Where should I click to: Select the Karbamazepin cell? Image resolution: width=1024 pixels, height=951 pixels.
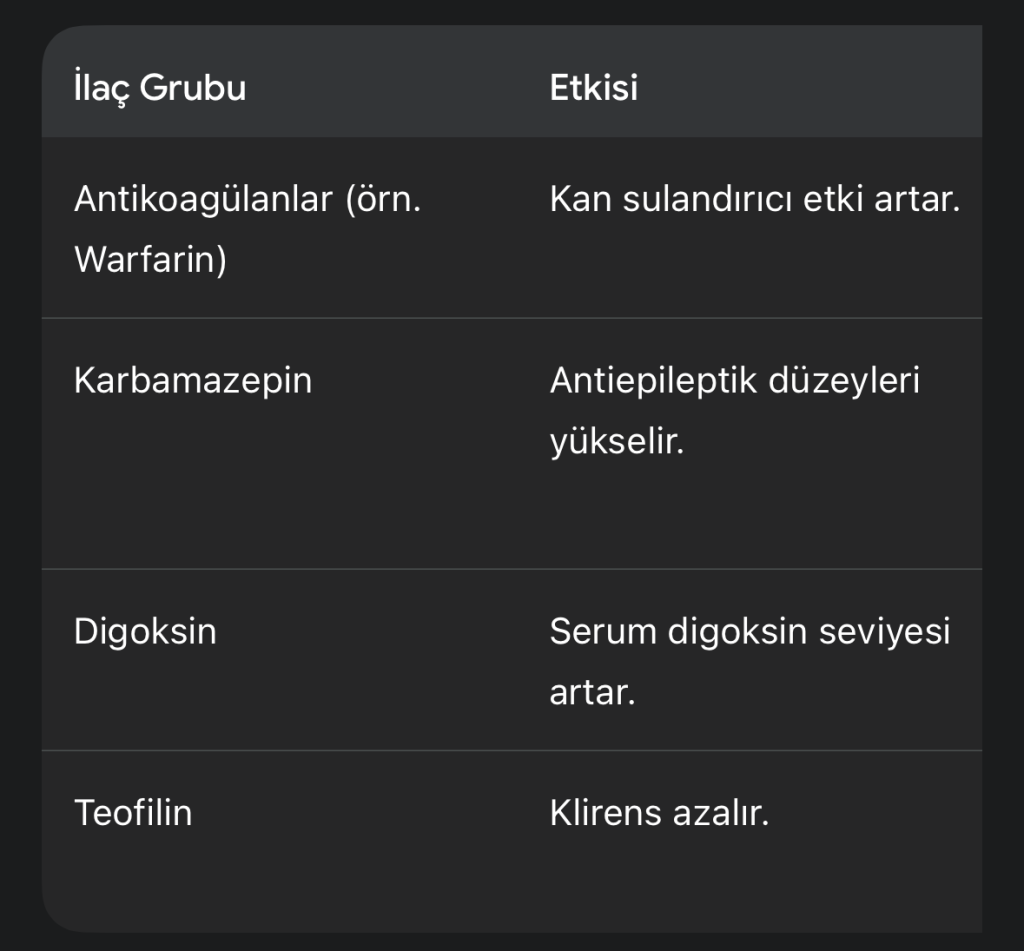click(x=193, y=381)
